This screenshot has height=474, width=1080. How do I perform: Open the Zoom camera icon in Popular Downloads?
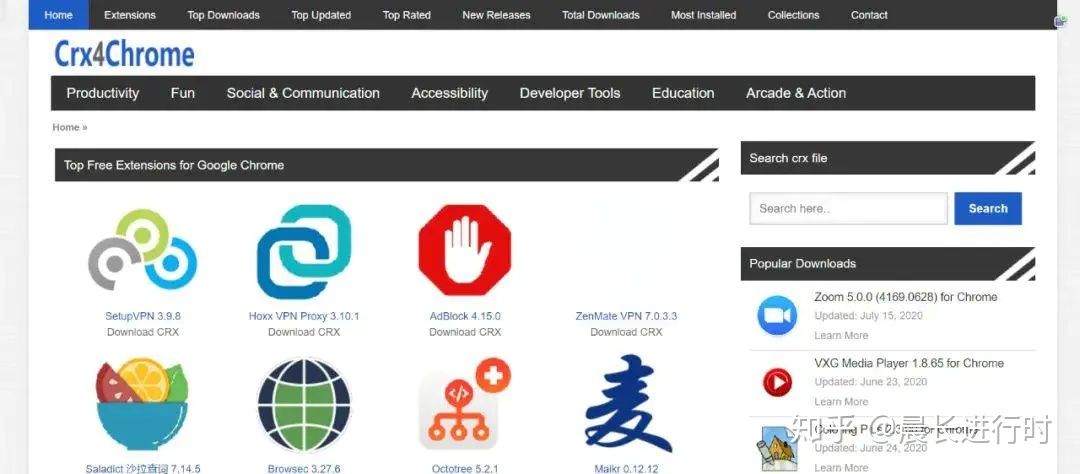click(x=777, y=316)
